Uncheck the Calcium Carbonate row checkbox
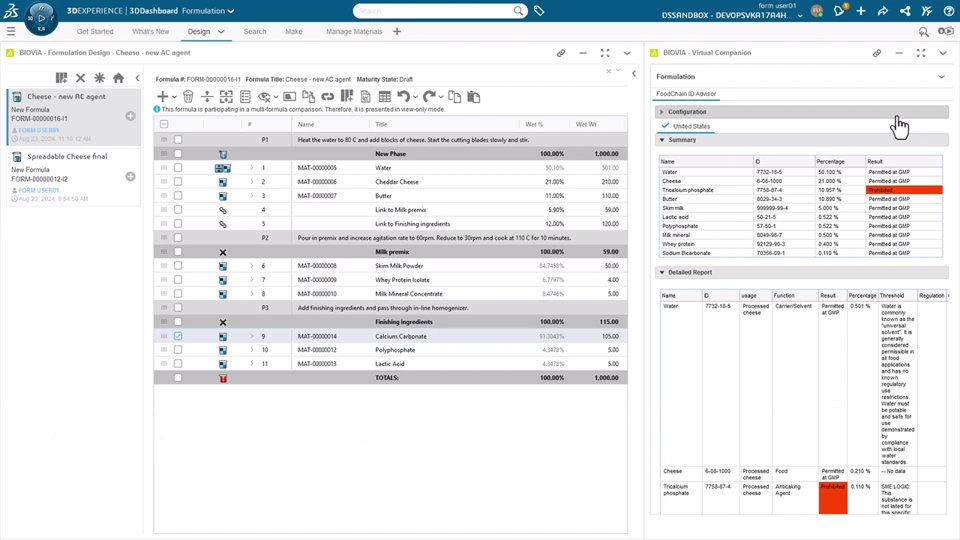 178,336
